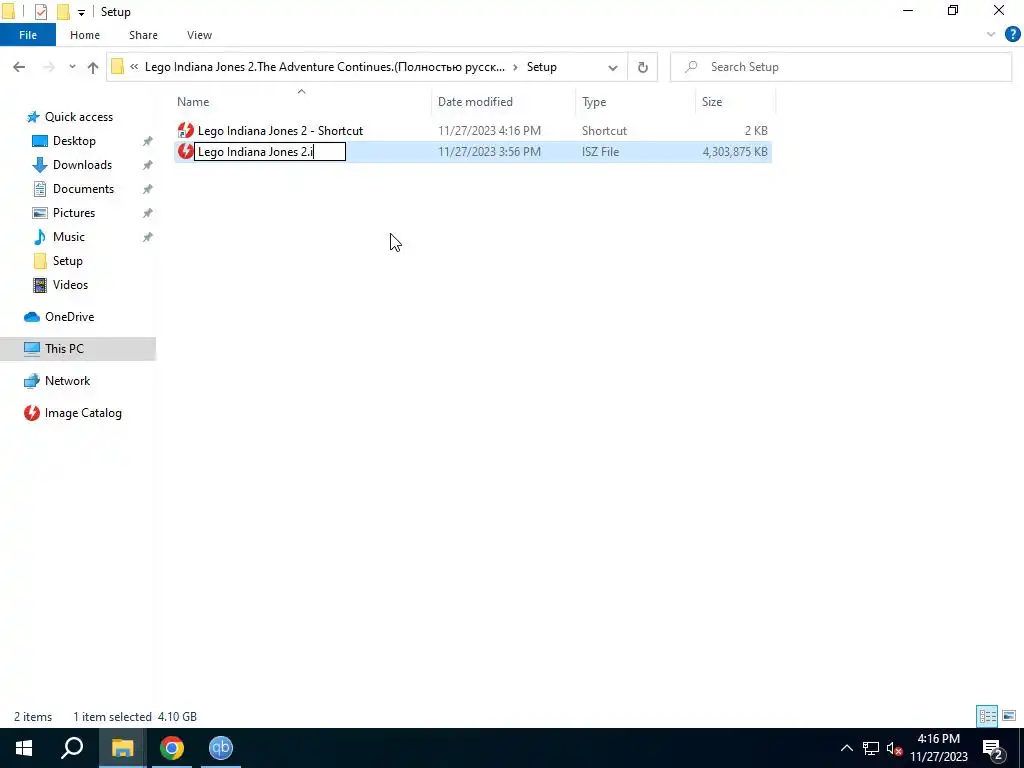Switch to the Share ribbon tab

(143, 35)
